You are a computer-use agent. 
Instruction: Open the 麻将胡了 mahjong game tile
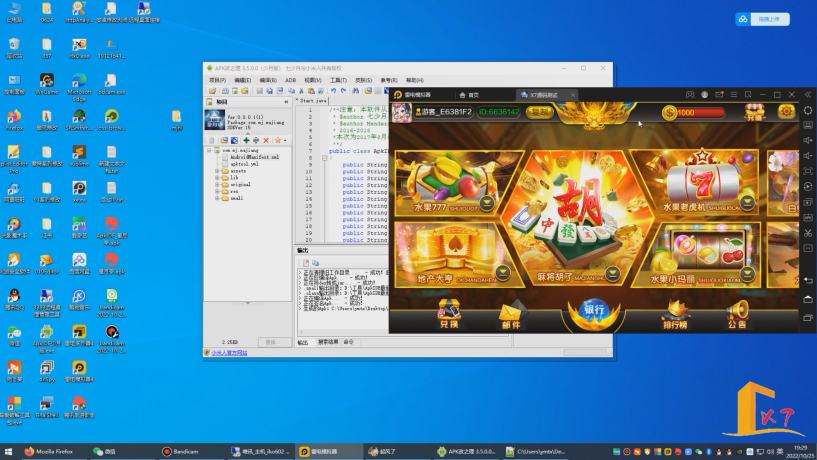click(576, 218)
